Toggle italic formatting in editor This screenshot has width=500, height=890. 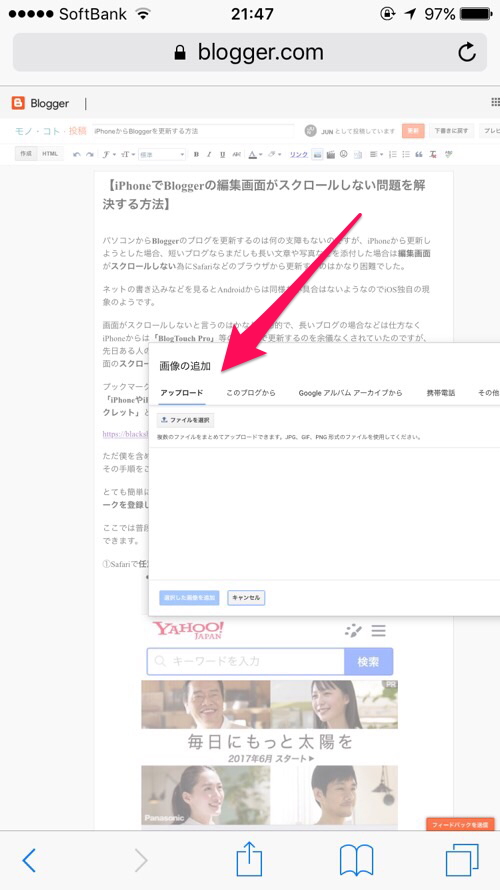209,154
